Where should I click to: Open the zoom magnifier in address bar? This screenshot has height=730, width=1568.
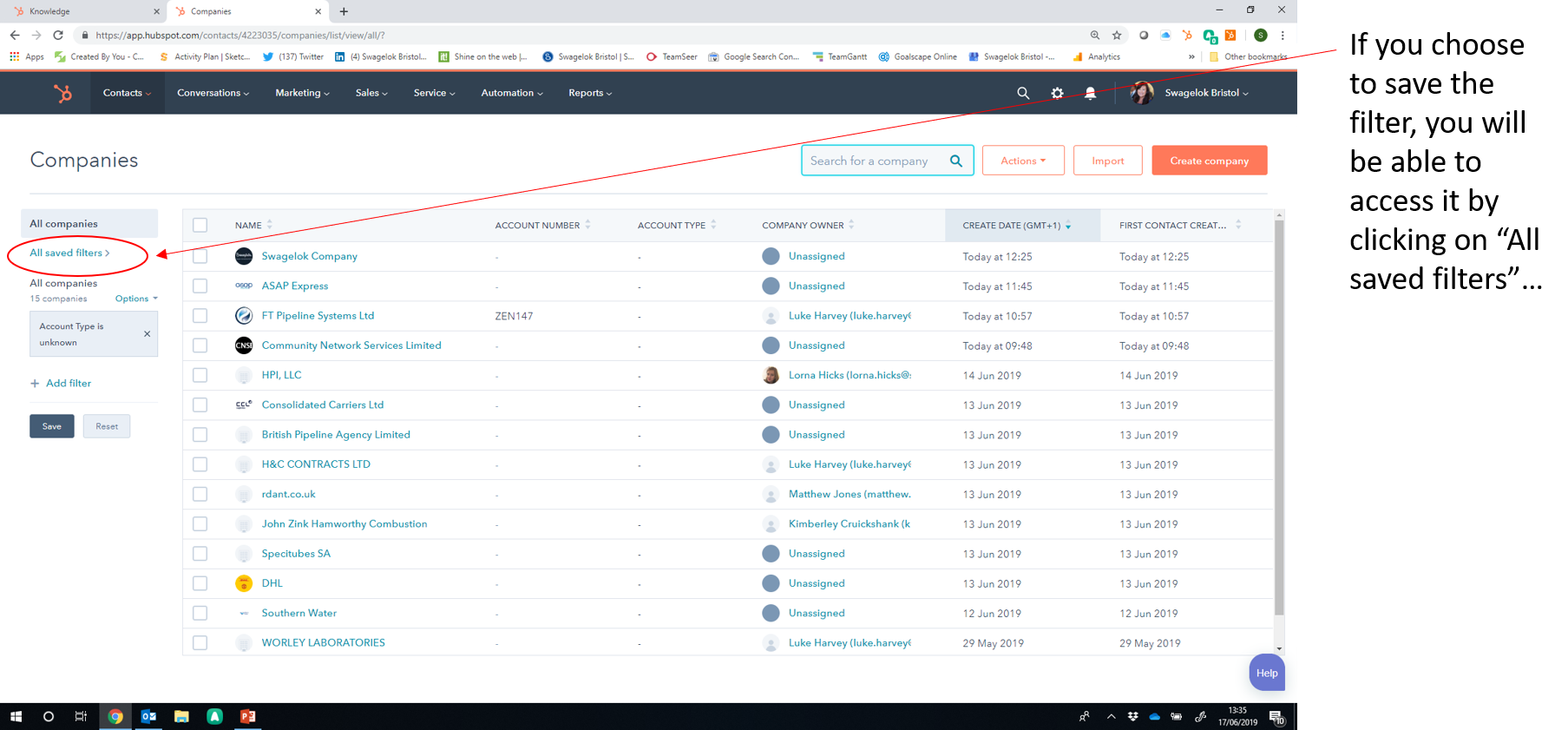(x=1095, y=36)
